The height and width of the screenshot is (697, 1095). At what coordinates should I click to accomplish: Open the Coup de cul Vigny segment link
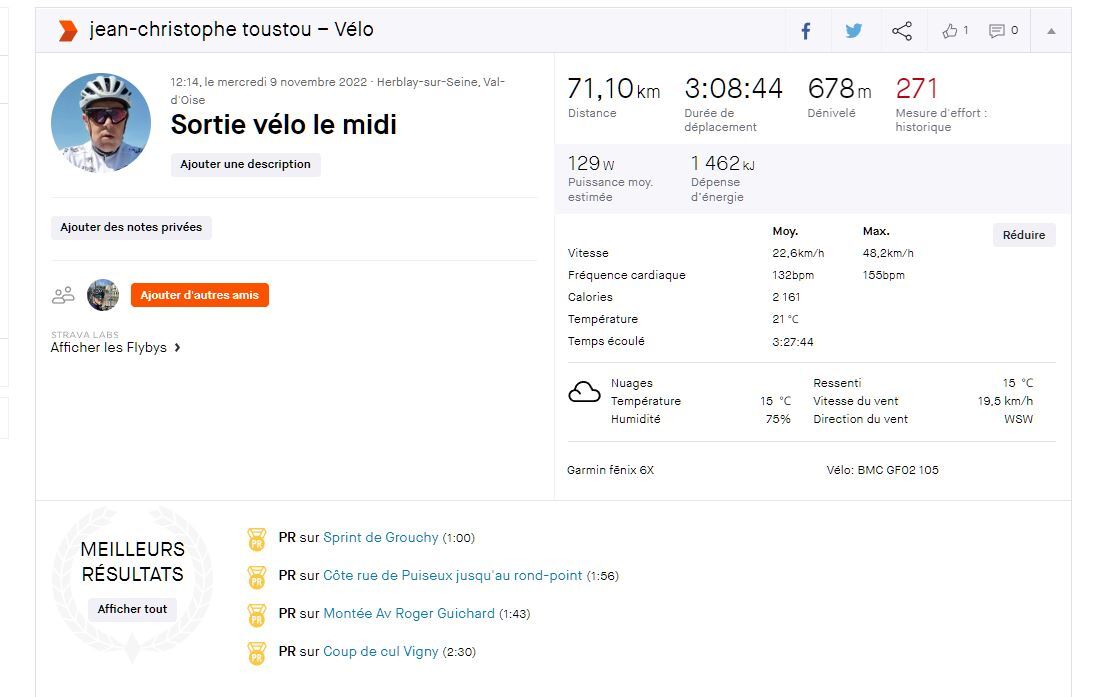pyautogui.click(x=380, y=651)
